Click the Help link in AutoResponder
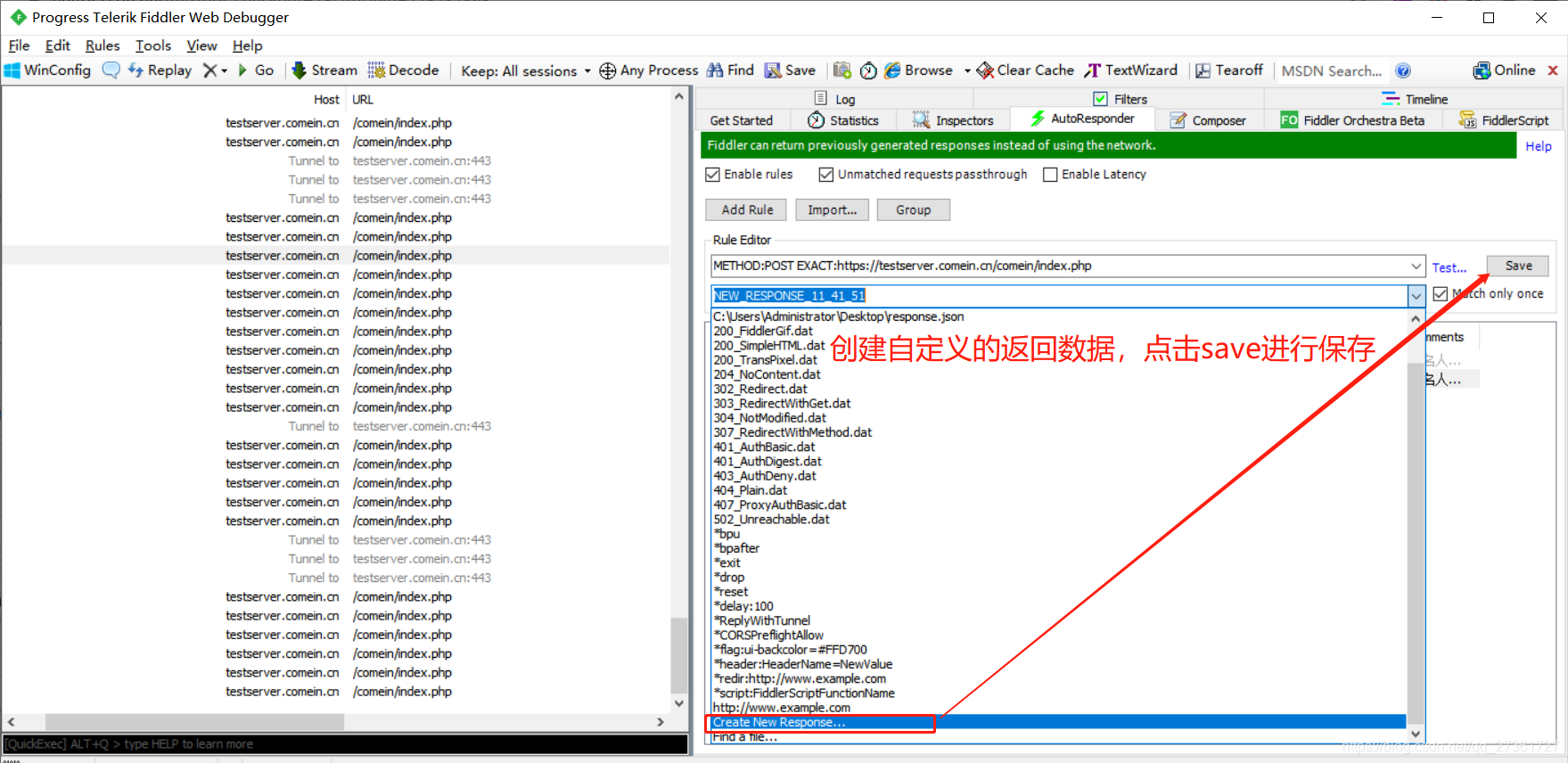This screenshot has height=763, width=1568. (x=1539, y=146)
